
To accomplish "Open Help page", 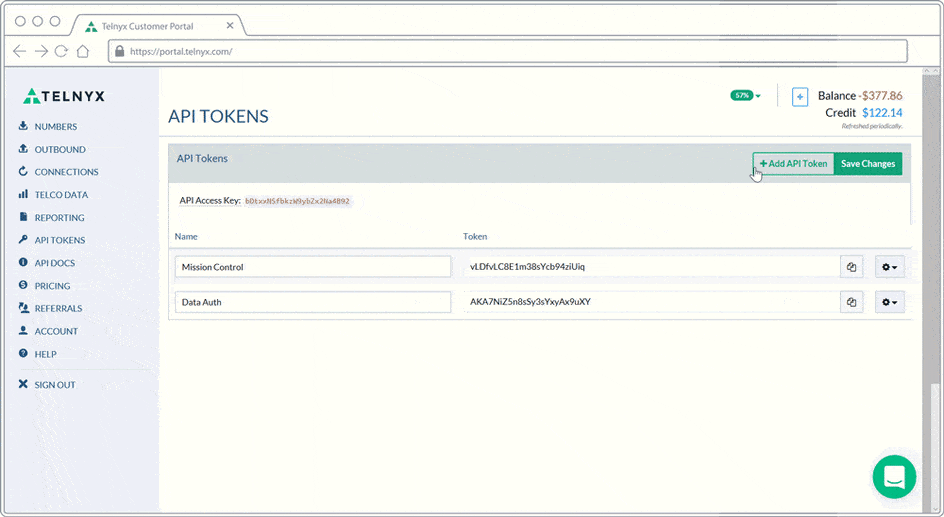I will tap(45, 354).
